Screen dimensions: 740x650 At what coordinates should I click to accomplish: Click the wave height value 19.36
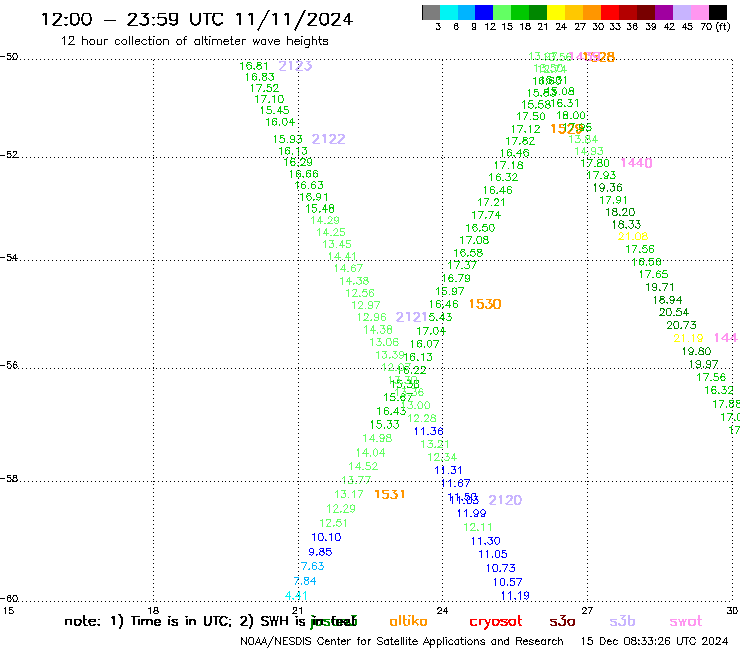click(607, 187)
